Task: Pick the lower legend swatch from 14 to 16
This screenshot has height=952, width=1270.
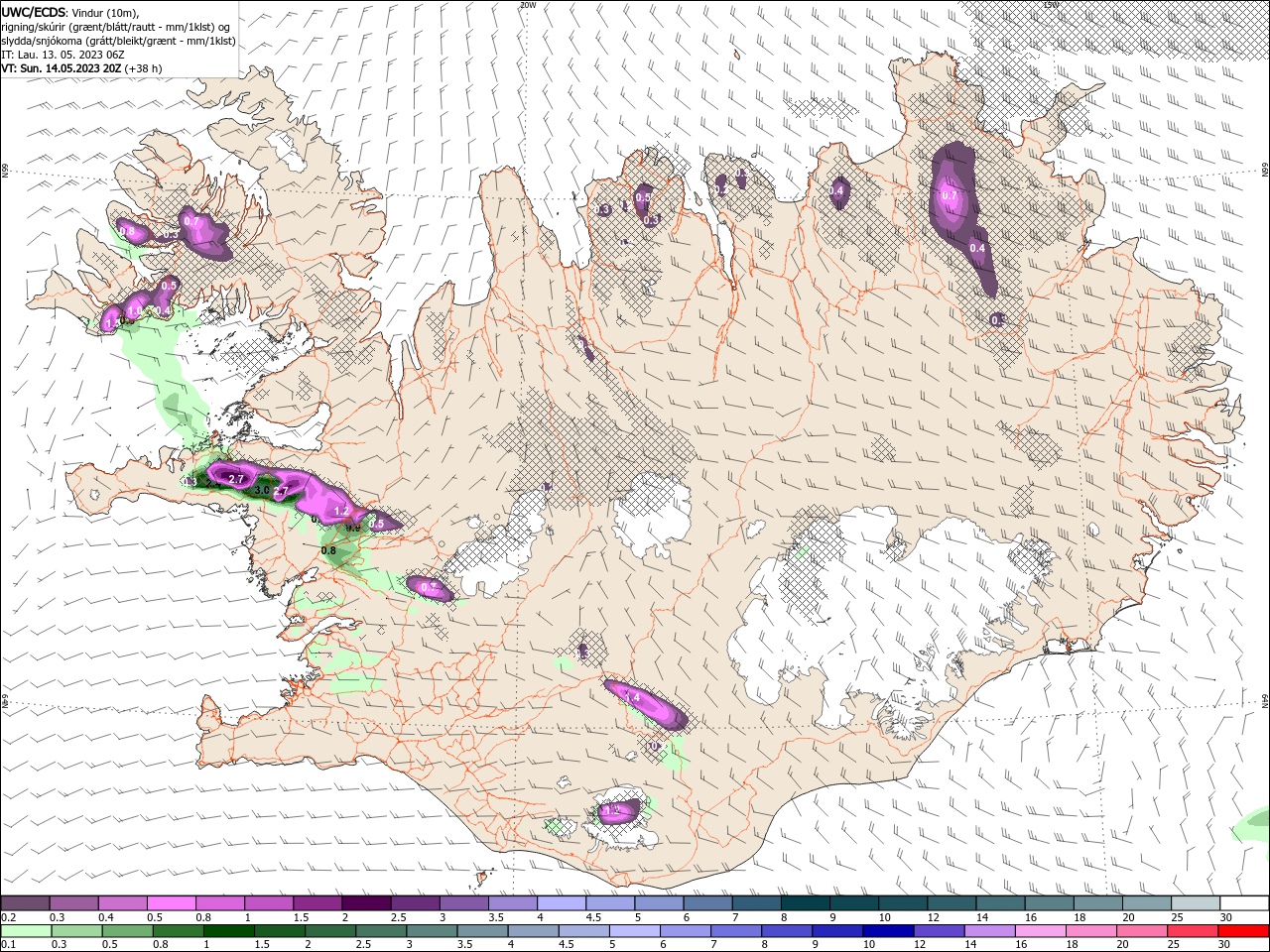Action: click(990, 931)
